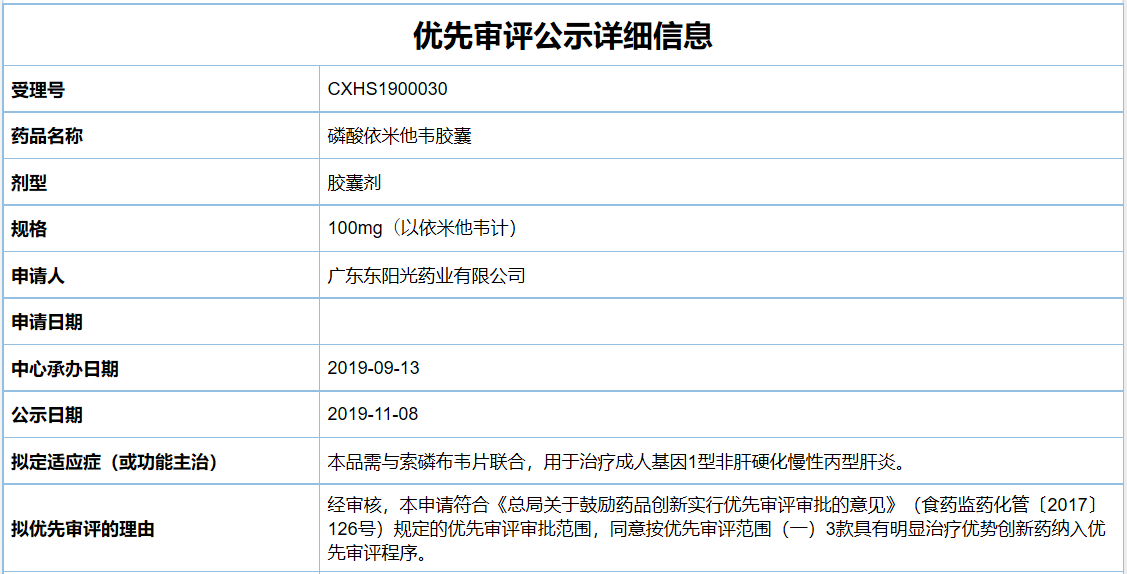1127x574 pixels.
Task: Select the drug name 磷酸依米他韦胶囊
Action: tap(400, 136)
